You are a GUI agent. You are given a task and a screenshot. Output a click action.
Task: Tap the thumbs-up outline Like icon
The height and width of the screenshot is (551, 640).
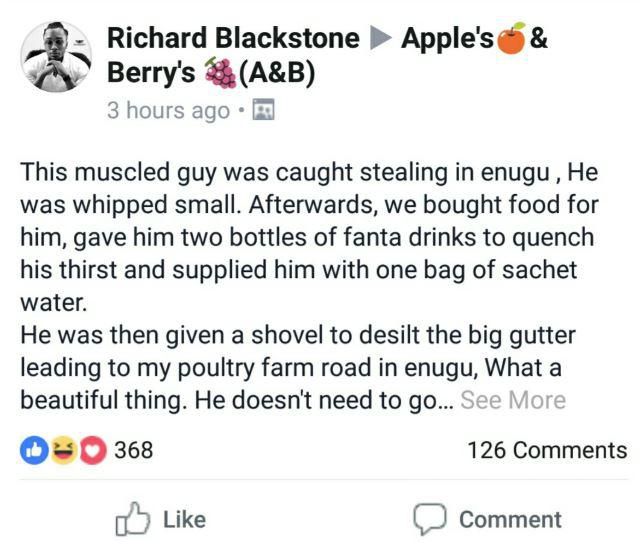[132, 519]
